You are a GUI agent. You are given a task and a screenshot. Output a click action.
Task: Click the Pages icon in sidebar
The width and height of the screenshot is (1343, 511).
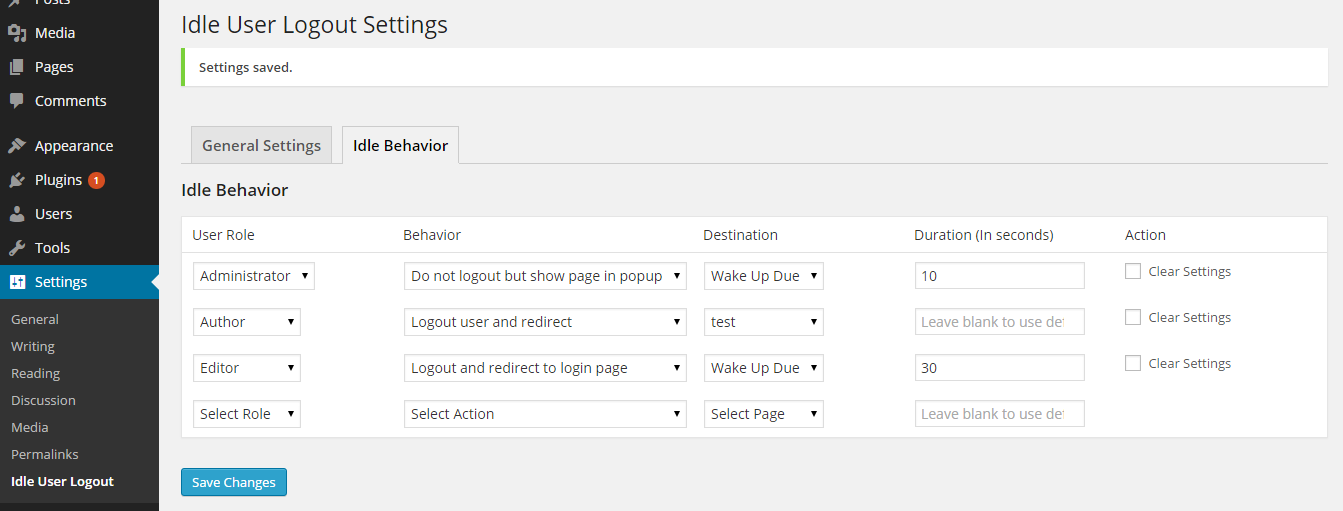coord(17,67)
